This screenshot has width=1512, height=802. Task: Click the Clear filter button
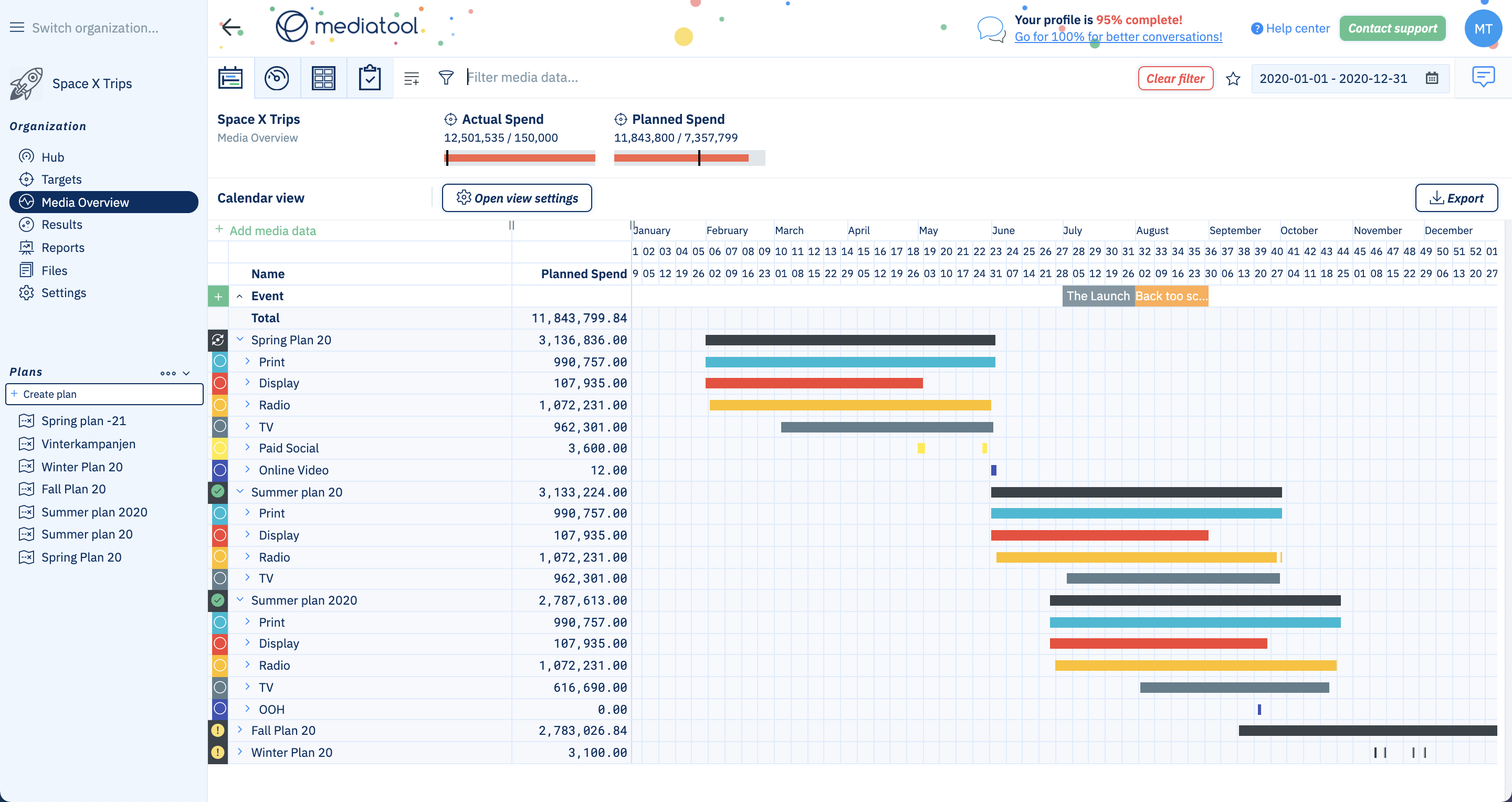point(1175,79)
